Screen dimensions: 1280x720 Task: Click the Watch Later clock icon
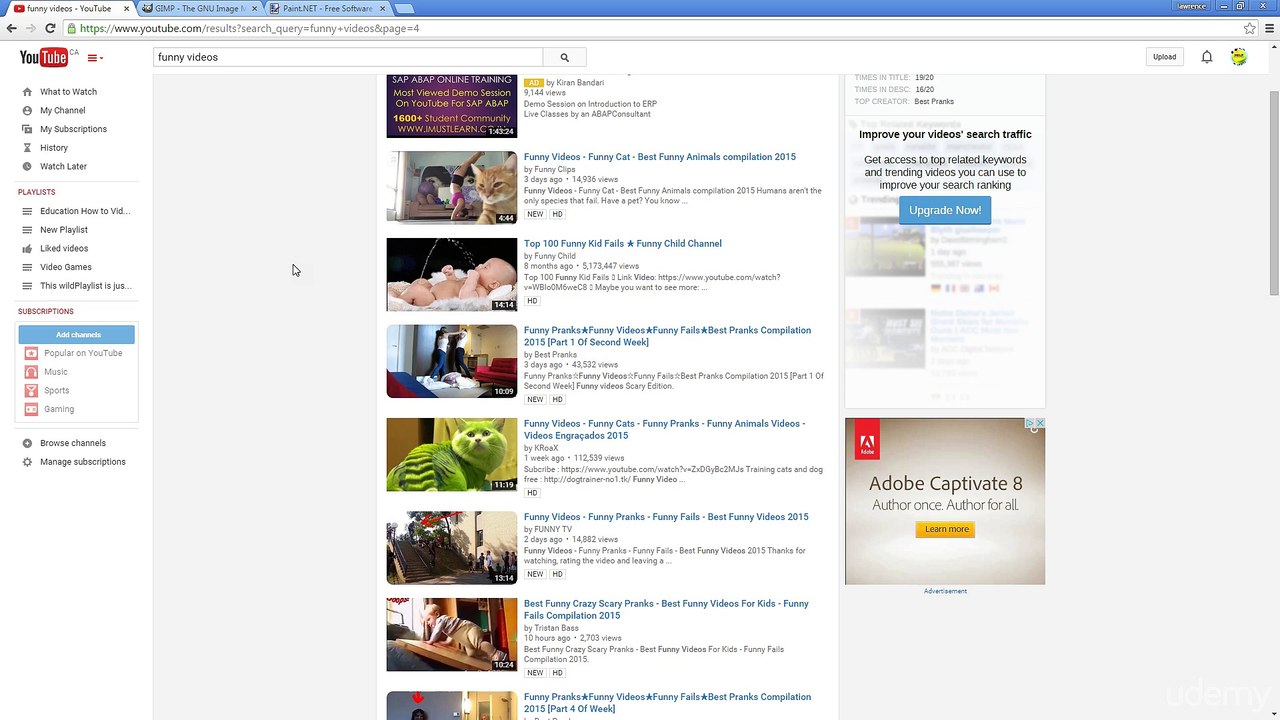(27, 166)
